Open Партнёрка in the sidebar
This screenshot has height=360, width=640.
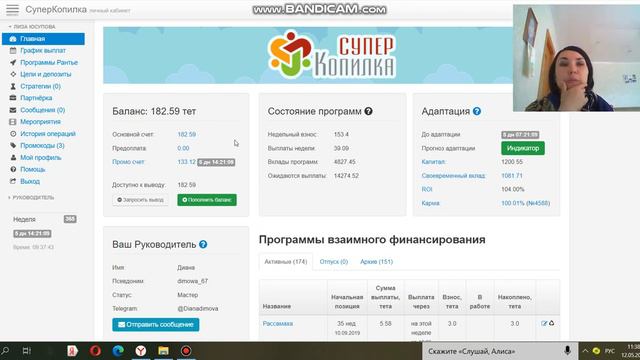36,98
